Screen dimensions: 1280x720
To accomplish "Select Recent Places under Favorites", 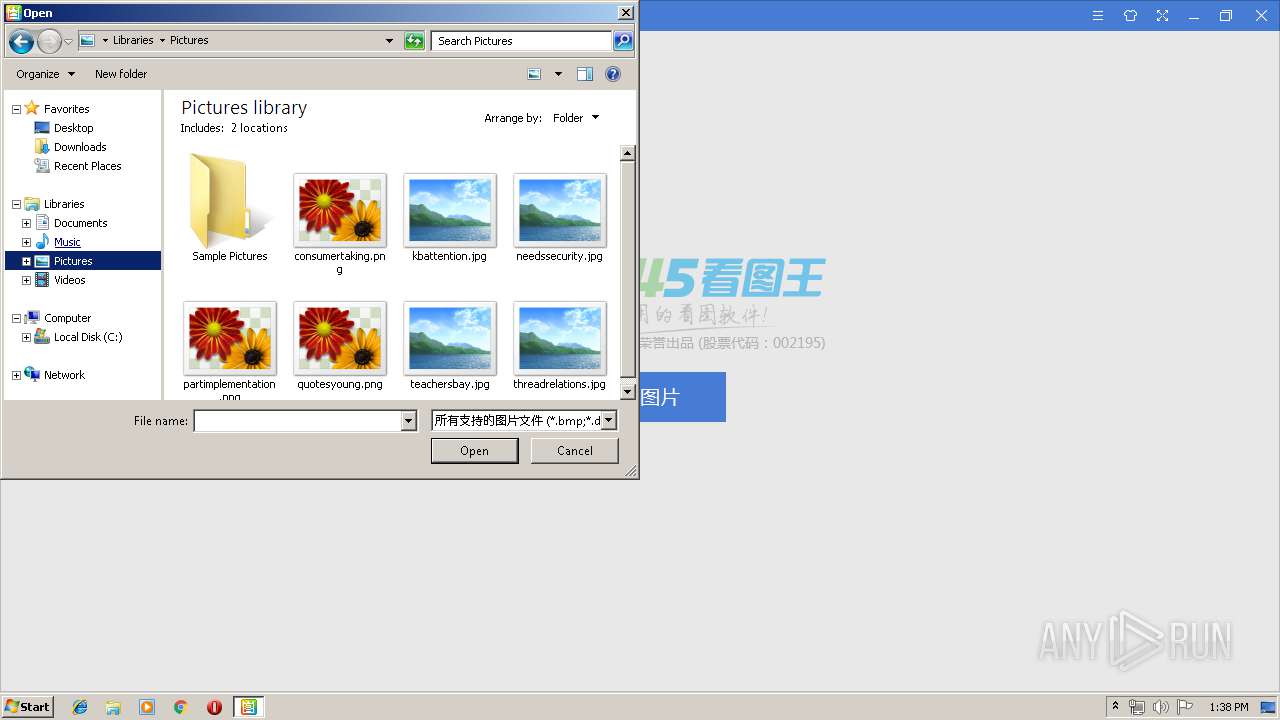I will point(78,166).
